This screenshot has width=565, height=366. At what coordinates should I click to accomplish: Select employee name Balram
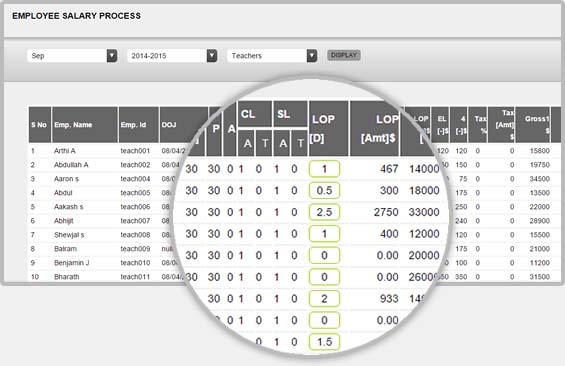point(65,249)
